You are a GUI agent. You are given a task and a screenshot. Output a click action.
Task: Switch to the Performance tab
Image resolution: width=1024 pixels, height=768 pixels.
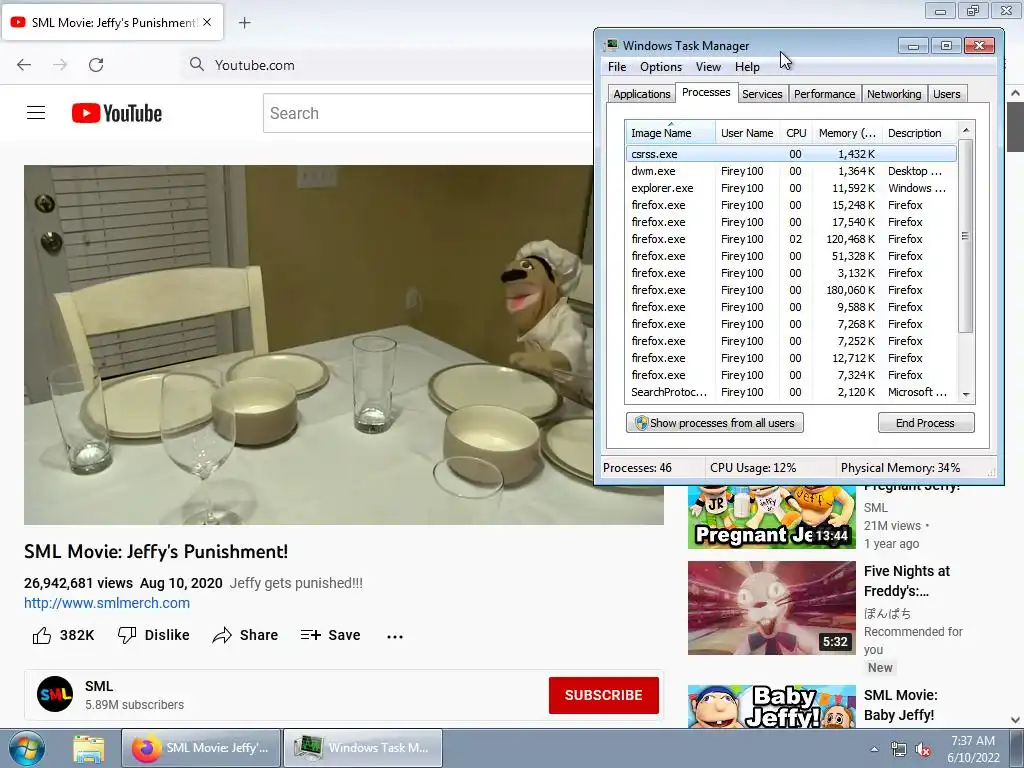pos(824,94)
